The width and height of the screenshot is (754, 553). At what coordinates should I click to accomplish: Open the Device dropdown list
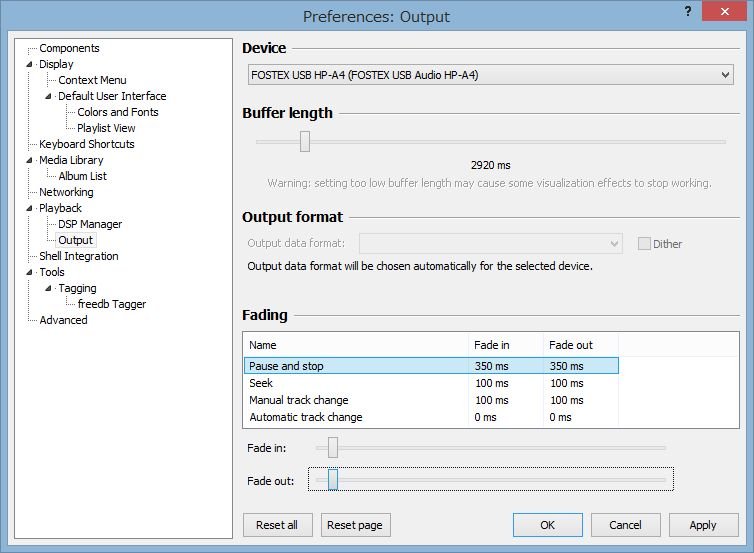tap(490, 75)
